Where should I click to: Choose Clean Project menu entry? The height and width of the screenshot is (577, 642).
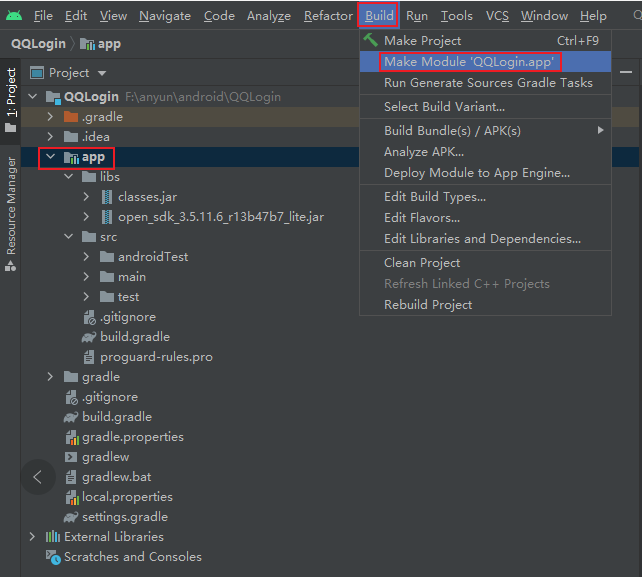[485, 263]
